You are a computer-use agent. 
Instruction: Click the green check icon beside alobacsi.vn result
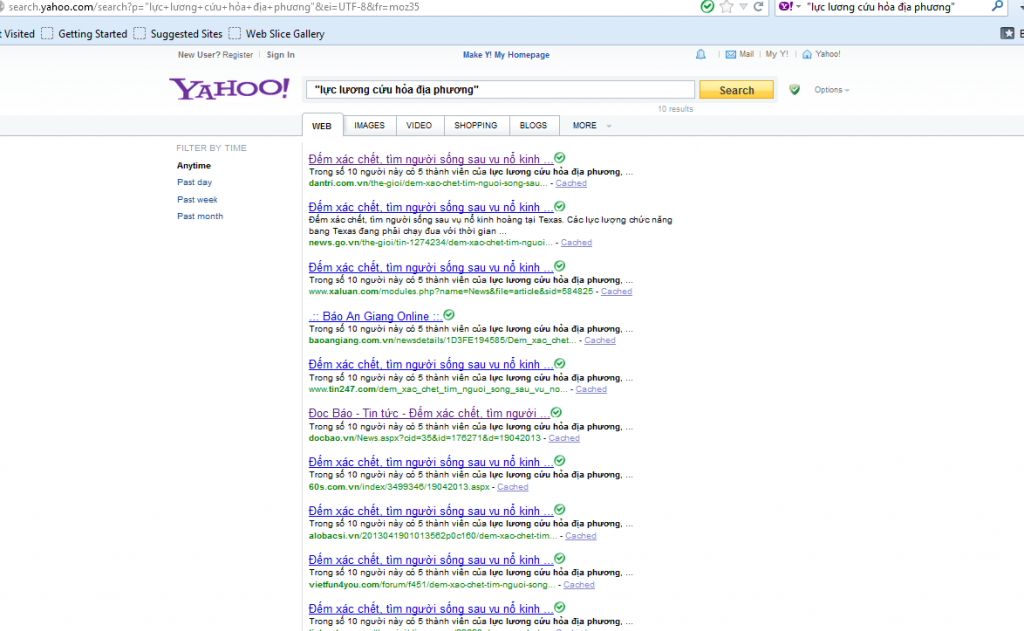(x=560, y=510)
